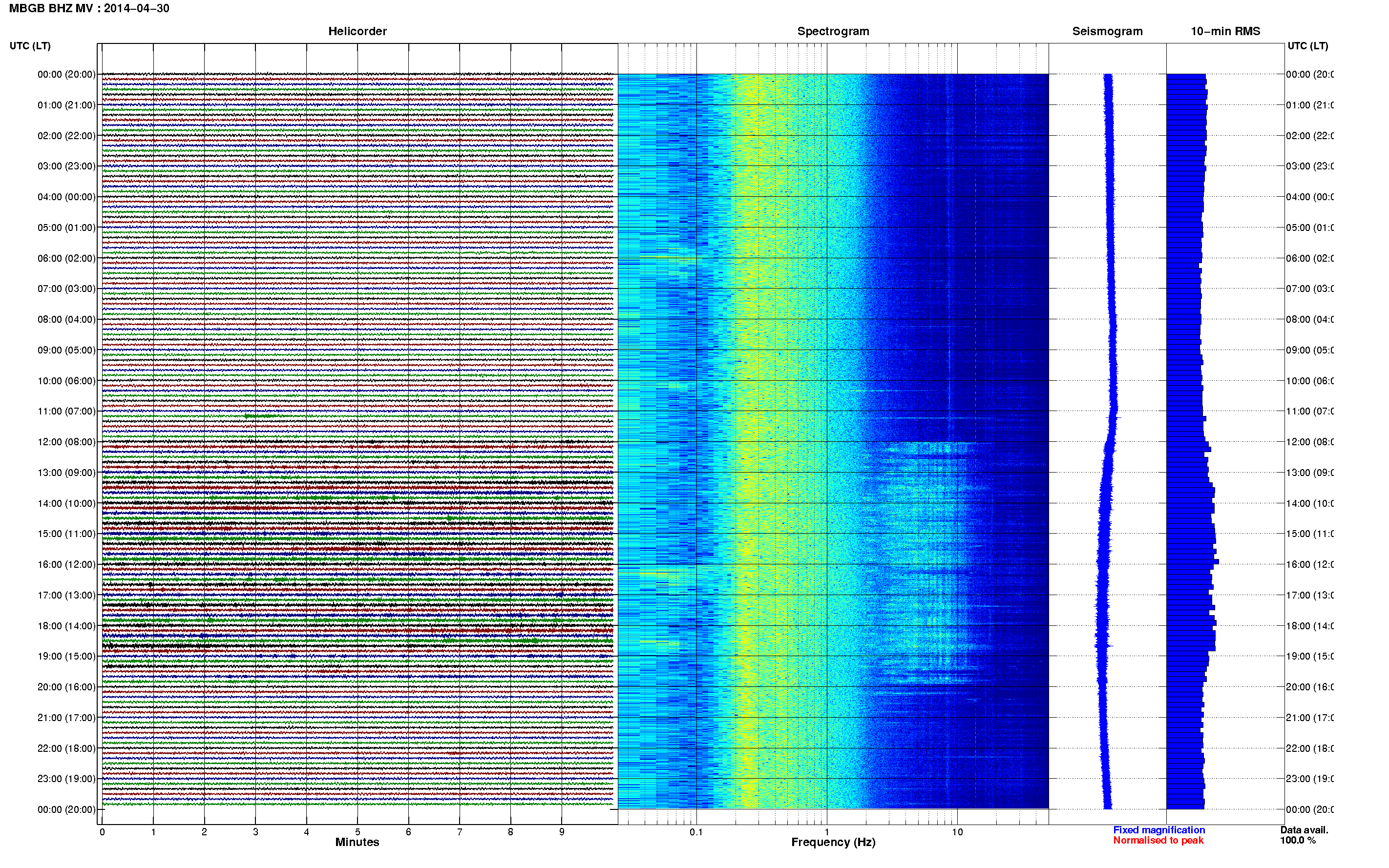This screenshot has width=1389, height=868.
Task: Click the 10 Hz frequency tick label
Action: (x=957, y=831)
